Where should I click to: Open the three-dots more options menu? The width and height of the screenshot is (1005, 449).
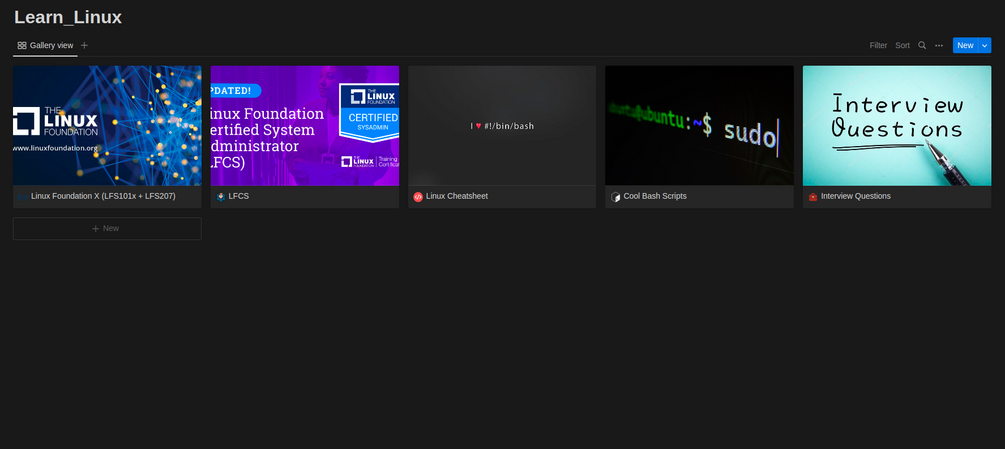tap(939, 45)
